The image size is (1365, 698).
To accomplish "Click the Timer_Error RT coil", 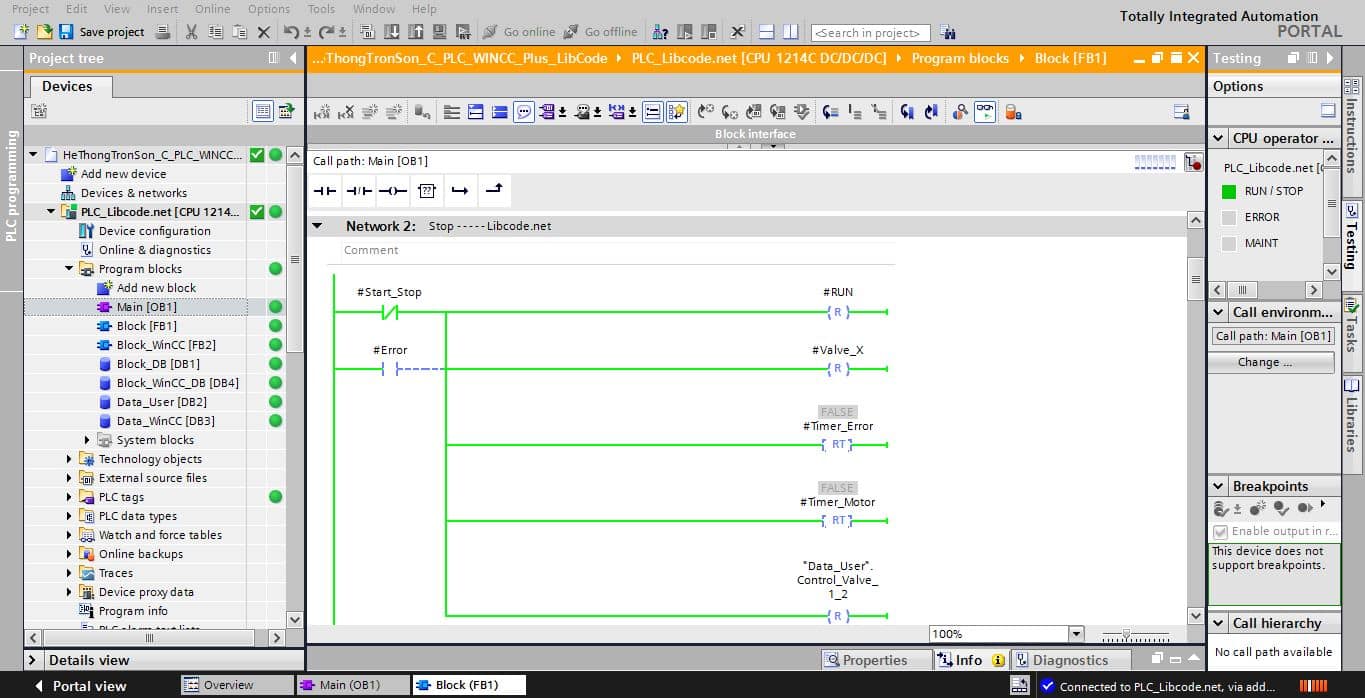I will click(838, 445).
